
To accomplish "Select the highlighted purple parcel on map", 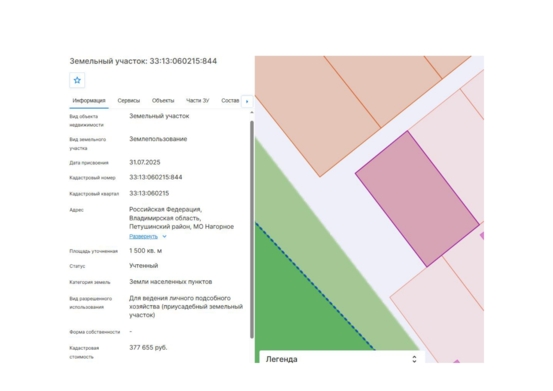I will pos(417,199).
